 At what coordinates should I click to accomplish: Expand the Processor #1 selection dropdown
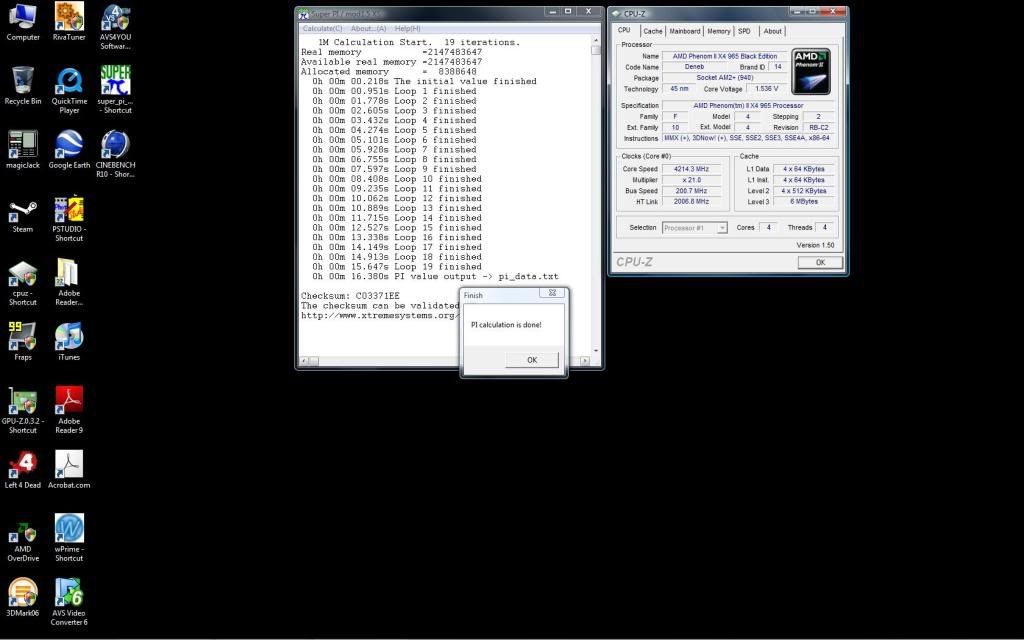[722, 228]
